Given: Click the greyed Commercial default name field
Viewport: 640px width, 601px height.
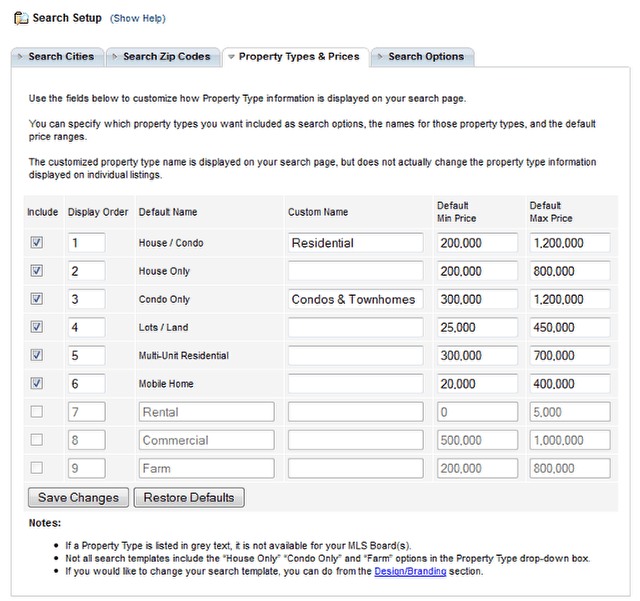Looking at the screenshot, I should pyautogui.click(x=207, y=440).
